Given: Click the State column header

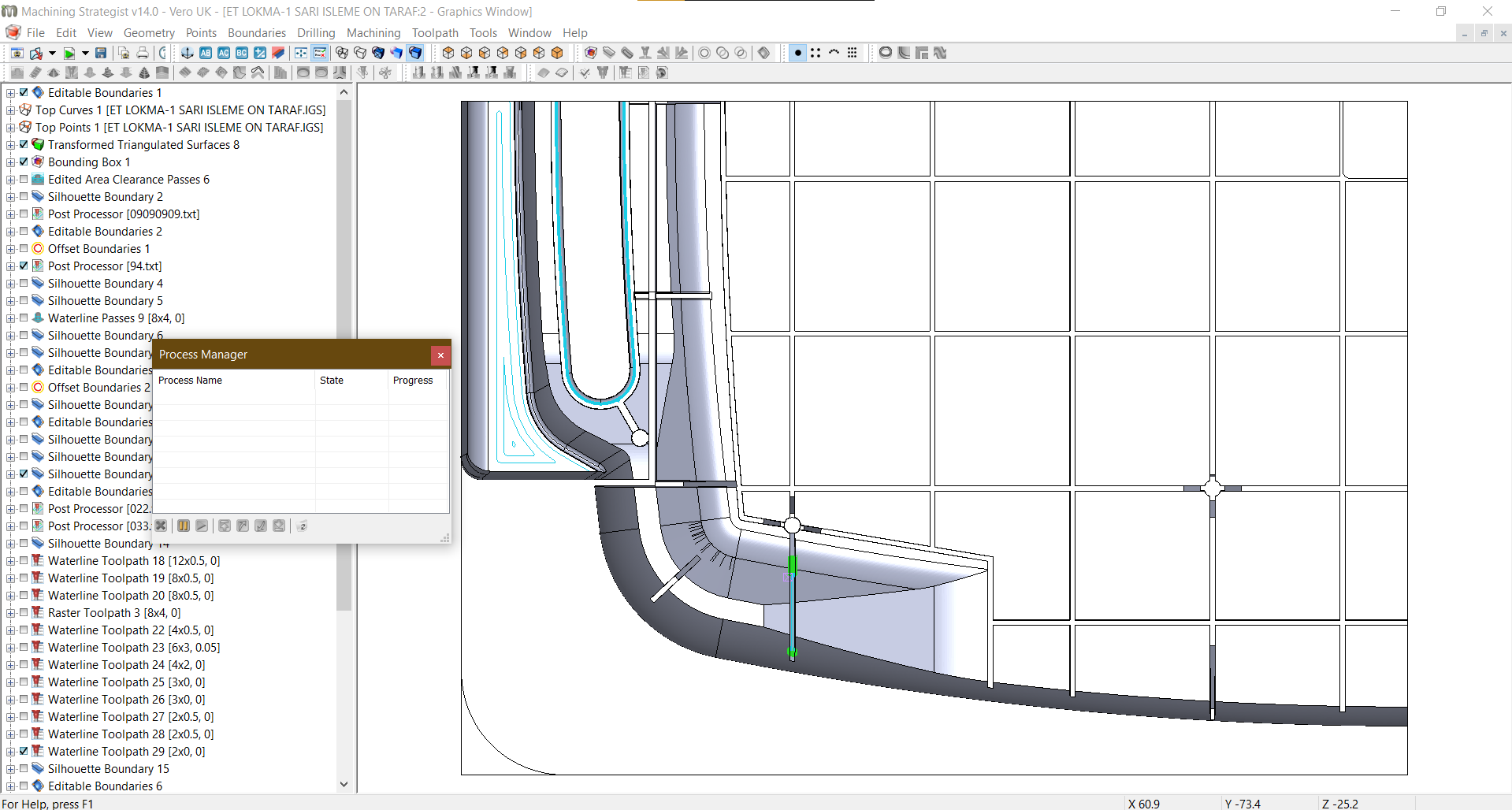Looking at the screenshot, I should point(351,380).
